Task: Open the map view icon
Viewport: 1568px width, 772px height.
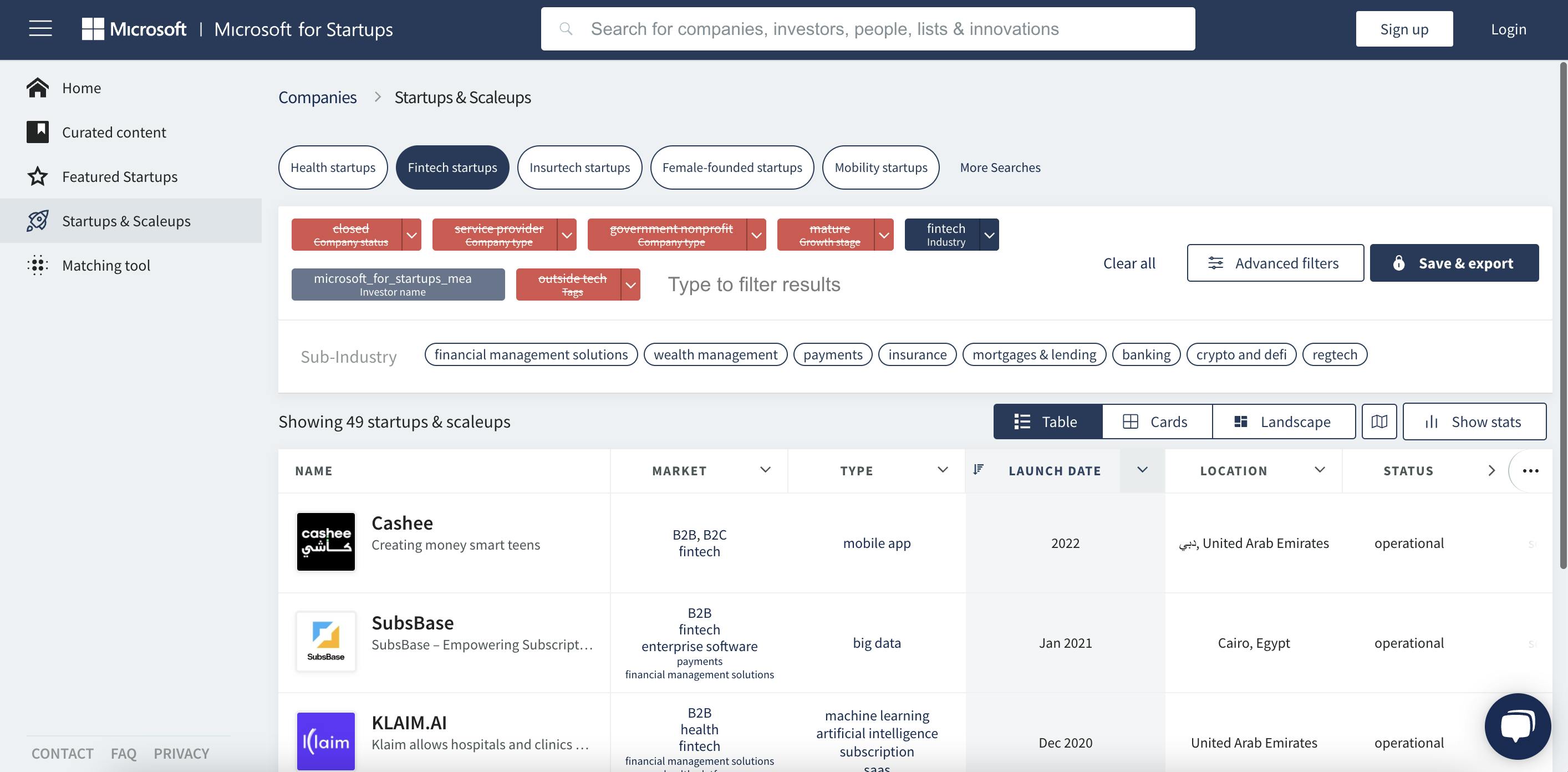Action: (1379, 421)
